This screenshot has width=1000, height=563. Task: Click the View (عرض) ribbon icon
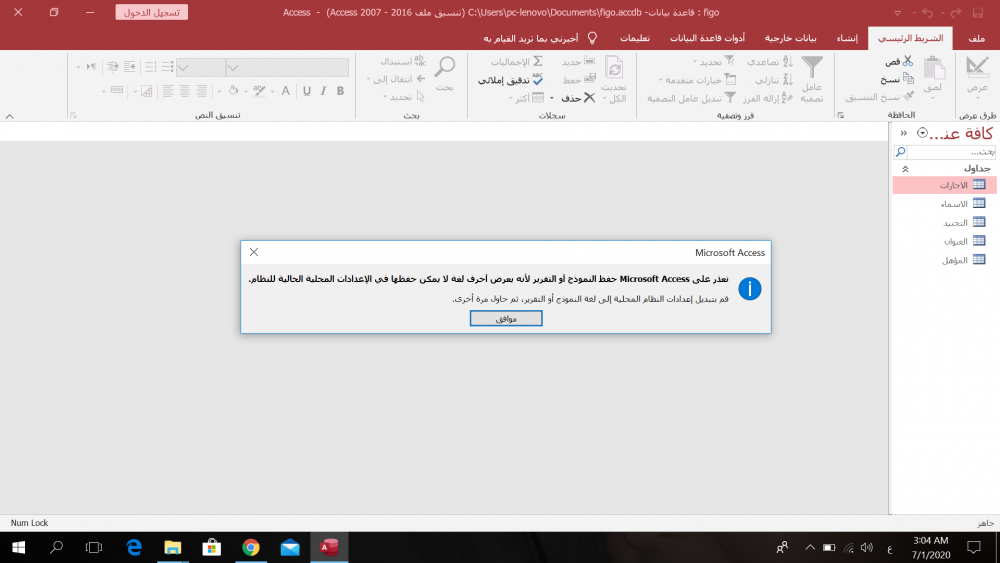[976, 67]
